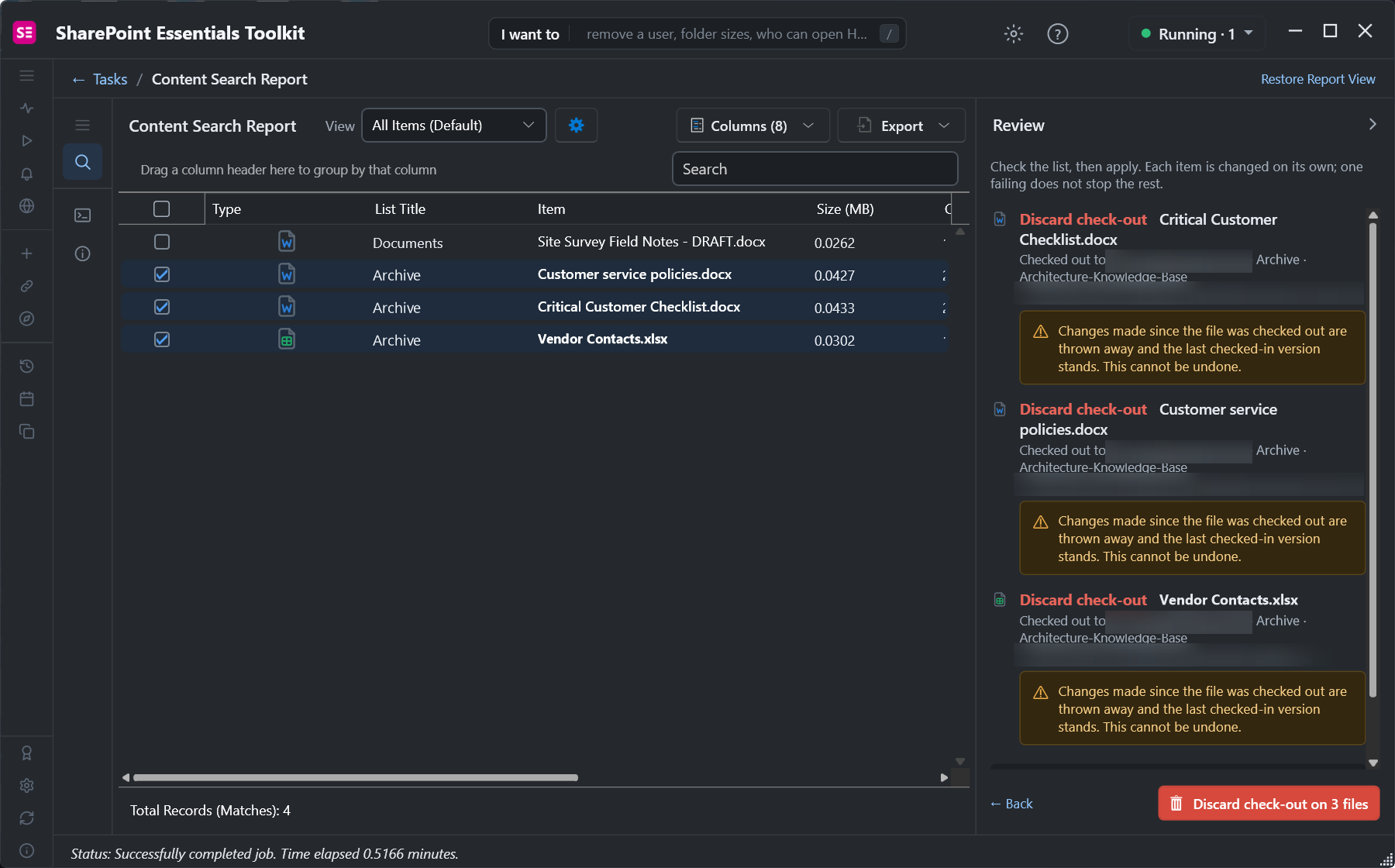
Task: Click the Back link in Review panel
Action: pyautogui.click(x=1011, y=804)
